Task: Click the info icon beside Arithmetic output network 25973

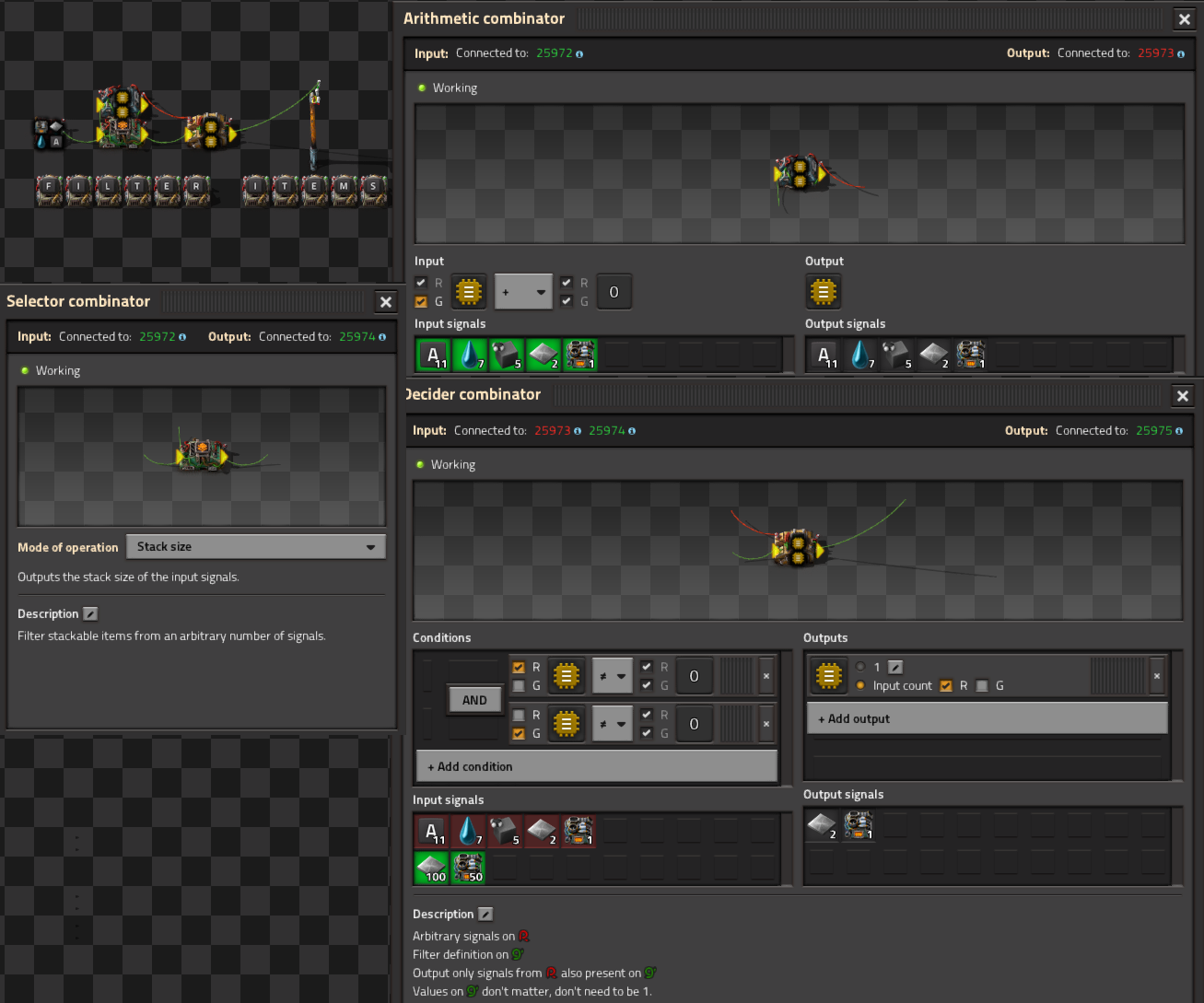Action: pyautogui.click(x=1181, y=54)
